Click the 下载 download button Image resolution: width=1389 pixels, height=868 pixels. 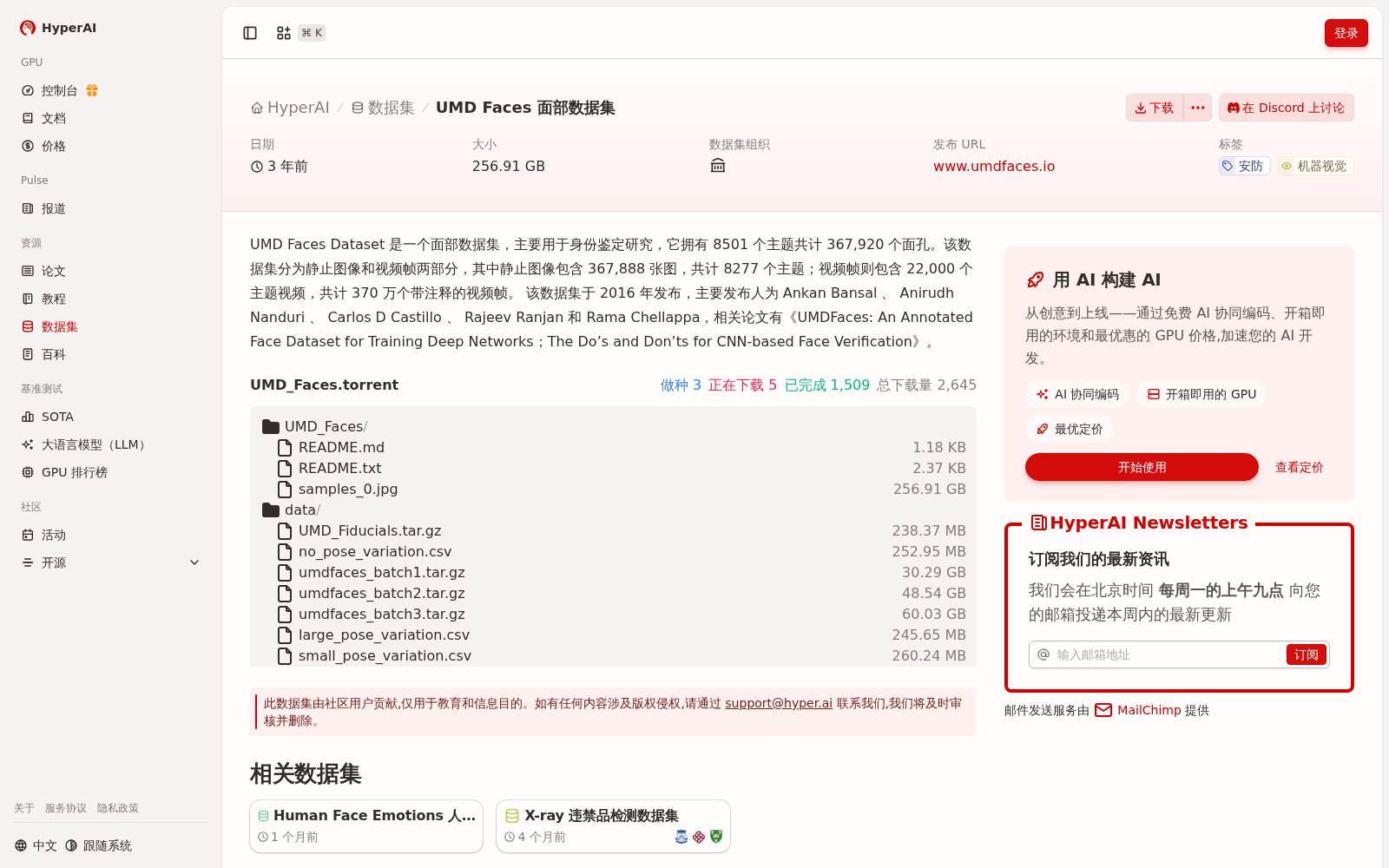point(1155,108)
